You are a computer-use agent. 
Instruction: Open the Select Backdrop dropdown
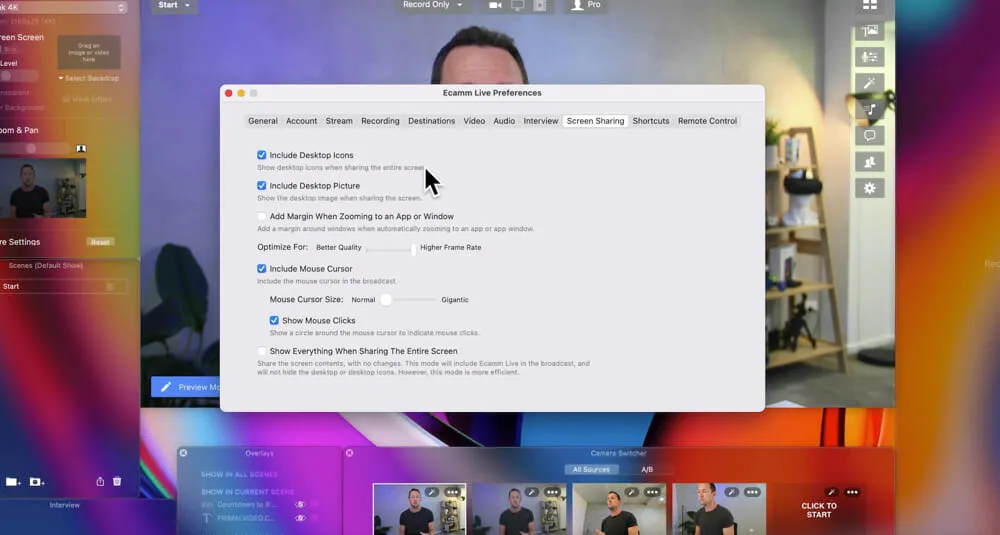(x=89, y=78)
